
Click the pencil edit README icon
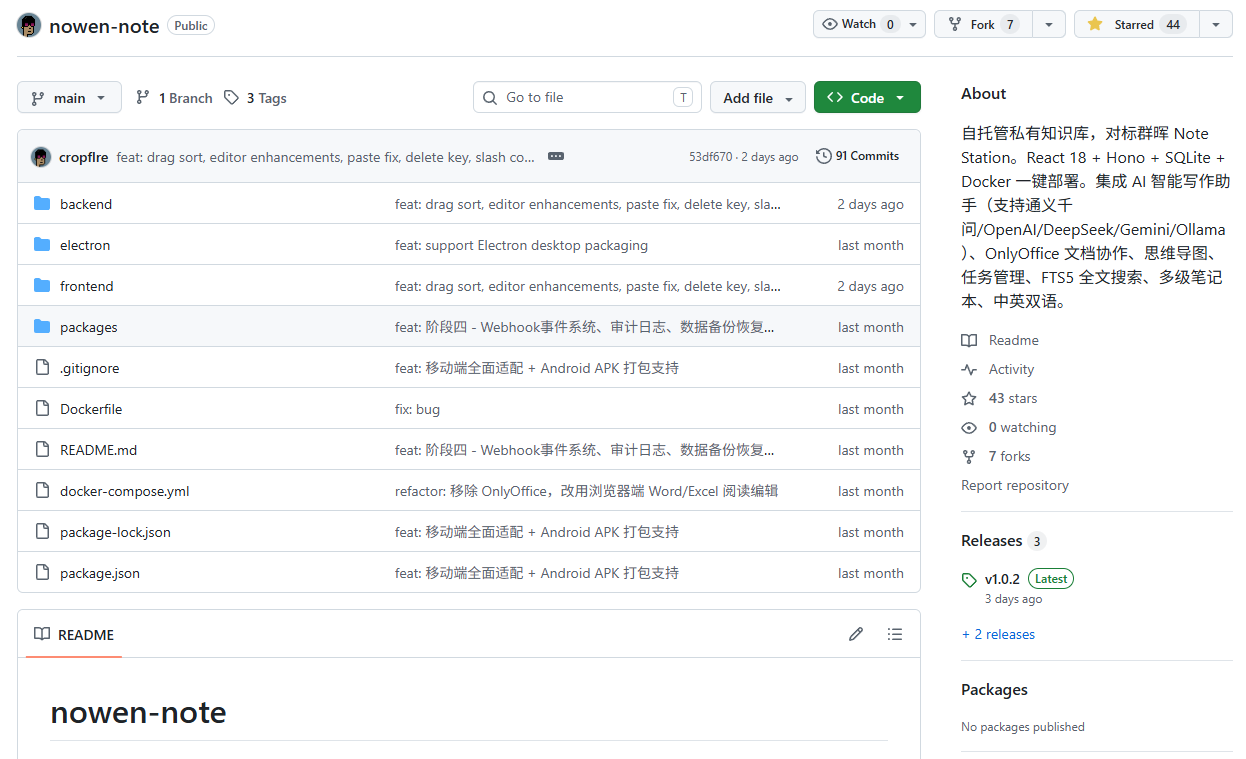coord(856,634)
